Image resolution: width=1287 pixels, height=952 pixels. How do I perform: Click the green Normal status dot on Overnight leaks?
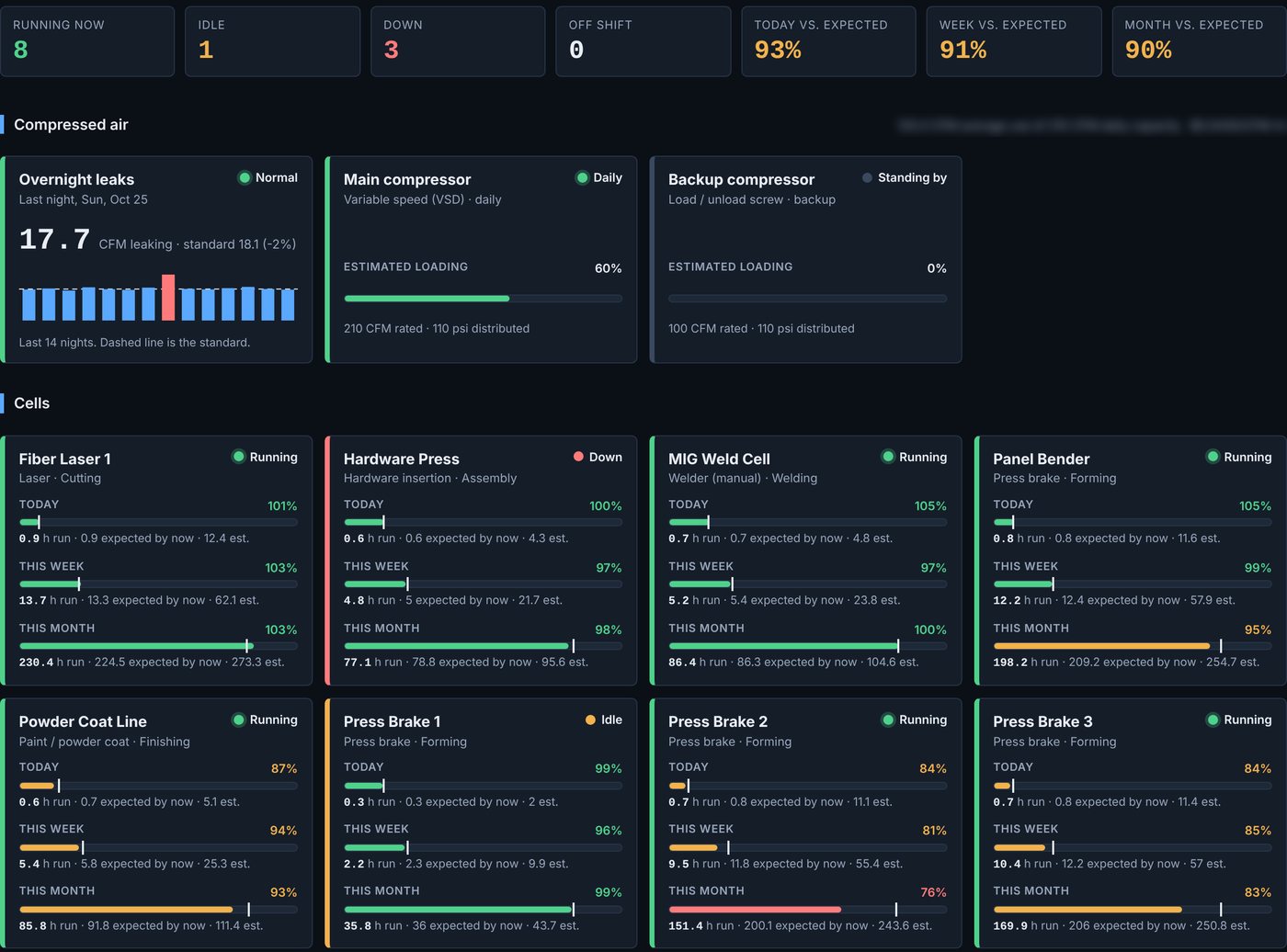click(245, 178)
